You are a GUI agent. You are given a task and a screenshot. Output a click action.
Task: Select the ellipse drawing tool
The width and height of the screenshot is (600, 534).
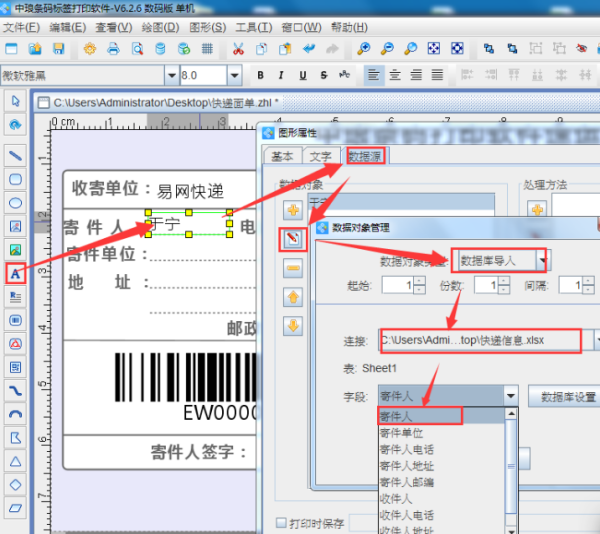15,202
